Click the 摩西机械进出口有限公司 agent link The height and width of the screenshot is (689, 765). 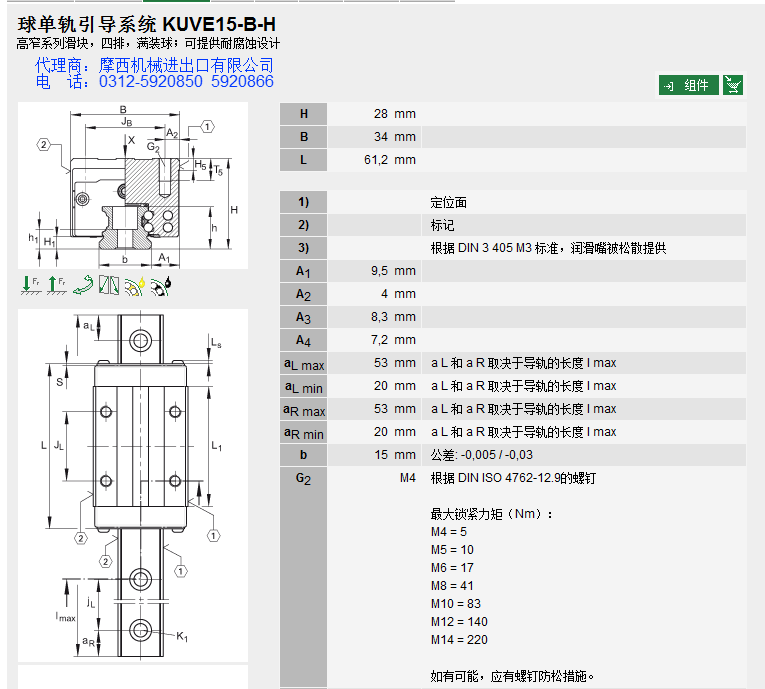click(x=186, y=65)
